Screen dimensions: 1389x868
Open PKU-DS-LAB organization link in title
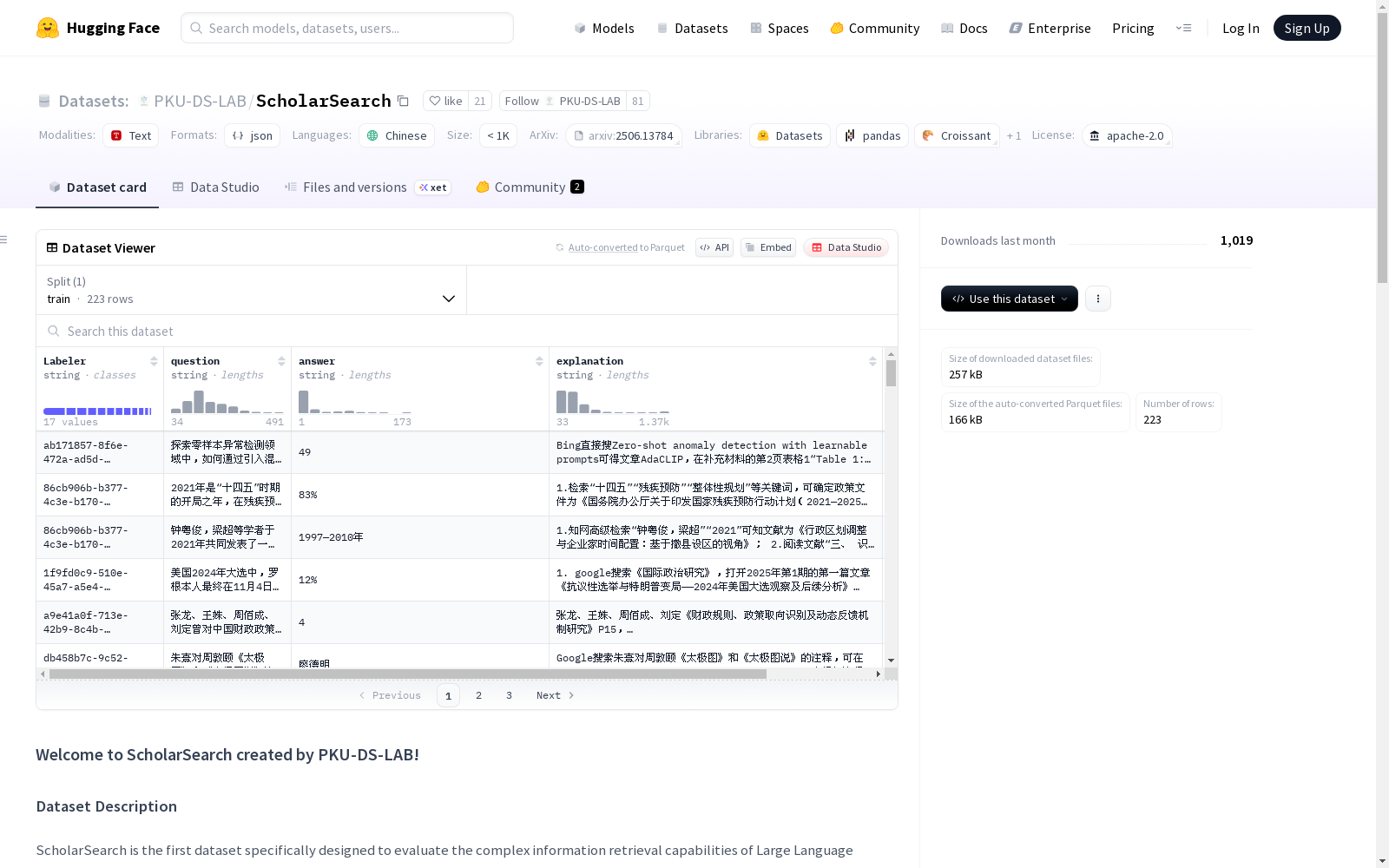[x=200, y=101]
